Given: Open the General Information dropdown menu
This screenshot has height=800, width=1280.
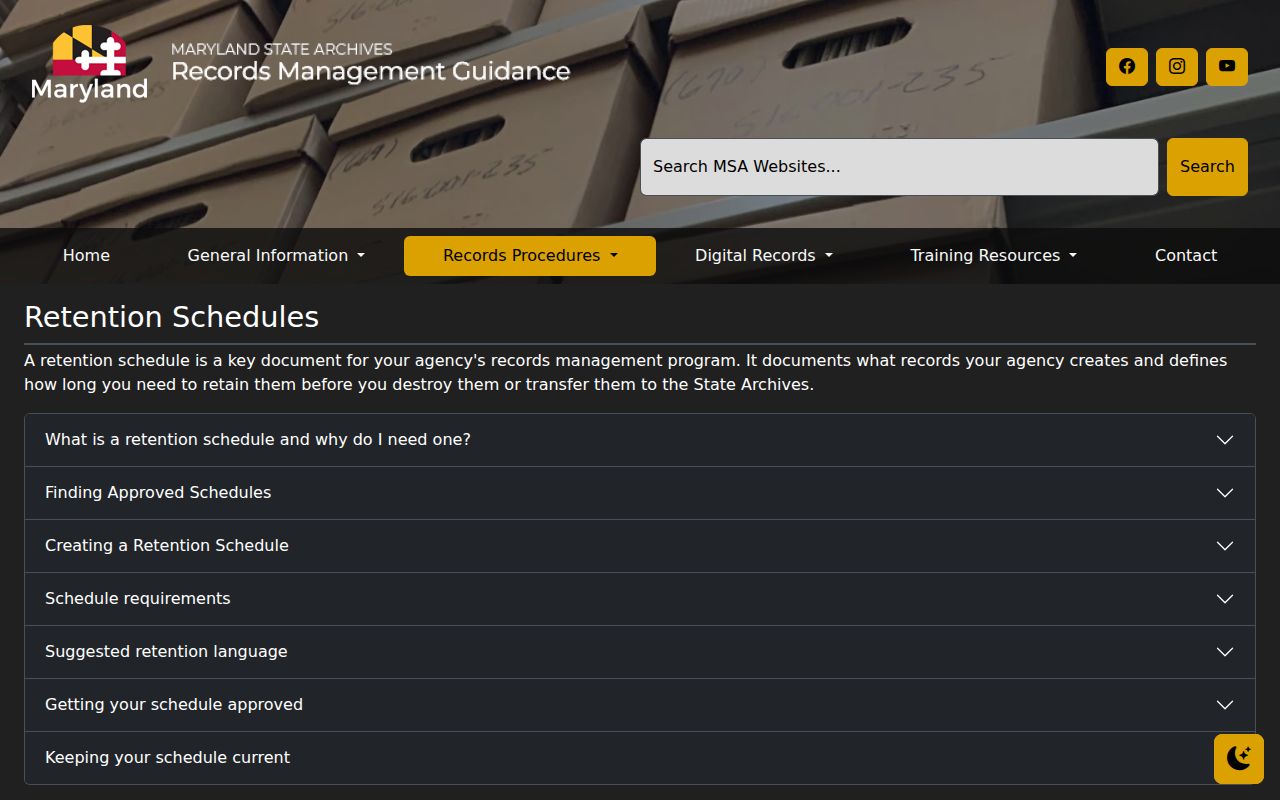Looking at the screenshot, I should click(276, 256).
